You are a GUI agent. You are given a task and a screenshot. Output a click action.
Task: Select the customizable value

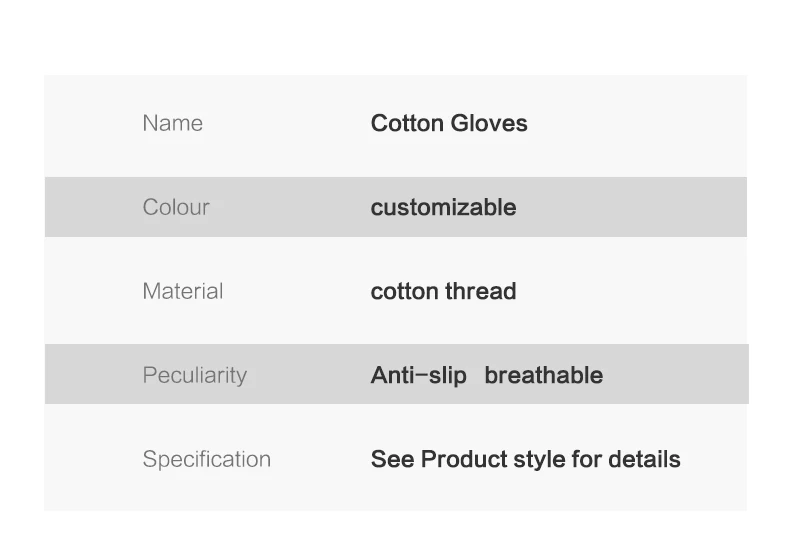pos(443,207)
